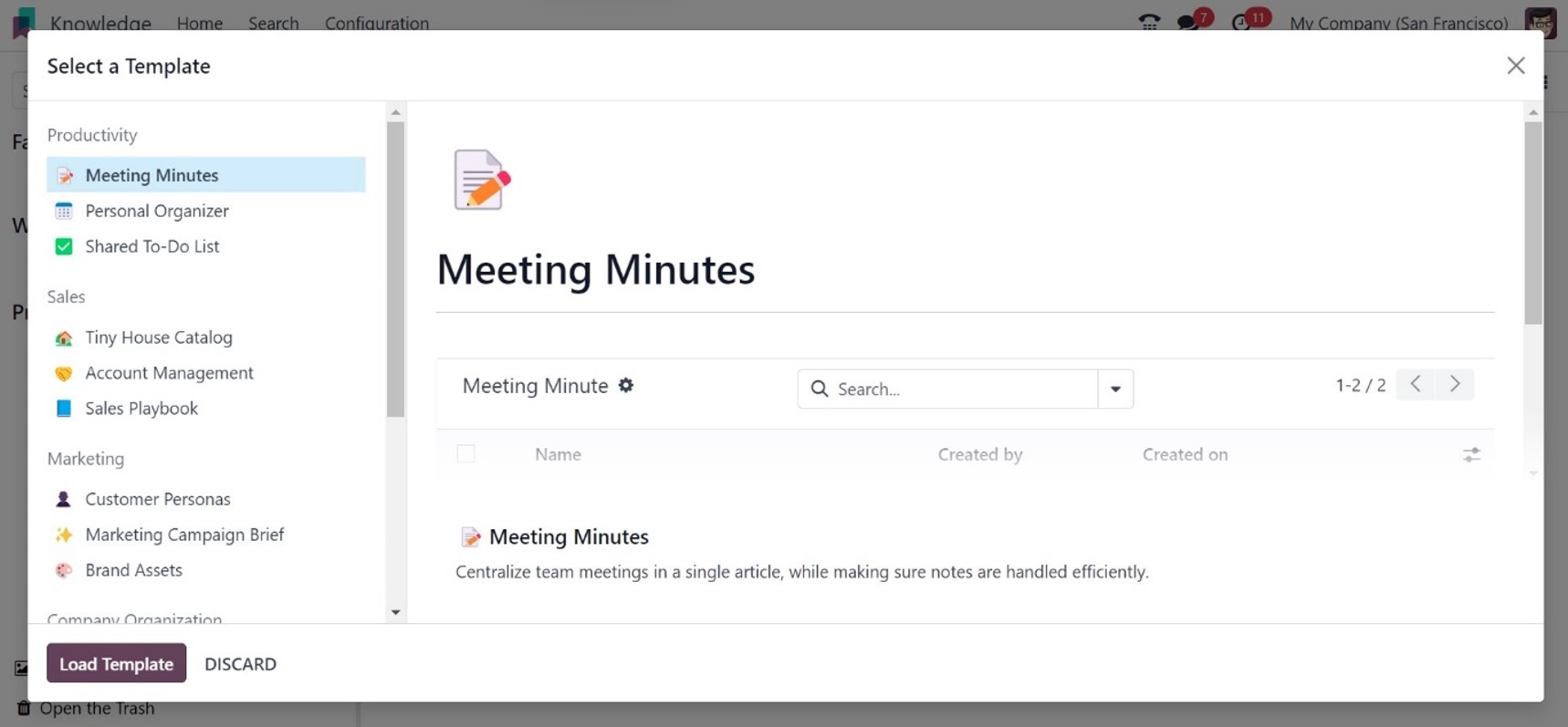The image size is (1568, 727).
Task: Select the Personal Organizer template
Action: 156,211
